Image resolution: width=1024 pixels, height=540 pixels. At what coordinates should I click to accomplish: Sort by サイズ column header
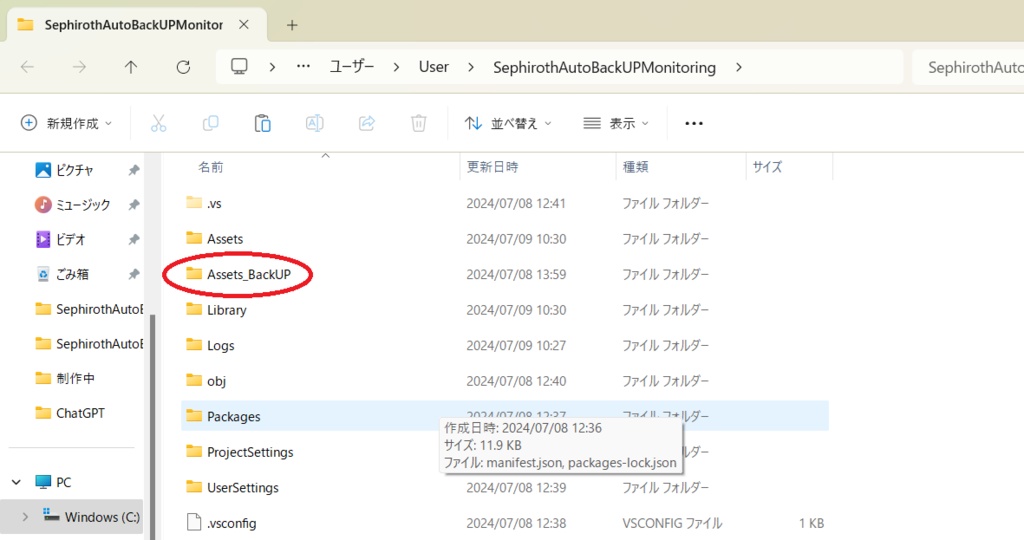(x=767, y=167)
